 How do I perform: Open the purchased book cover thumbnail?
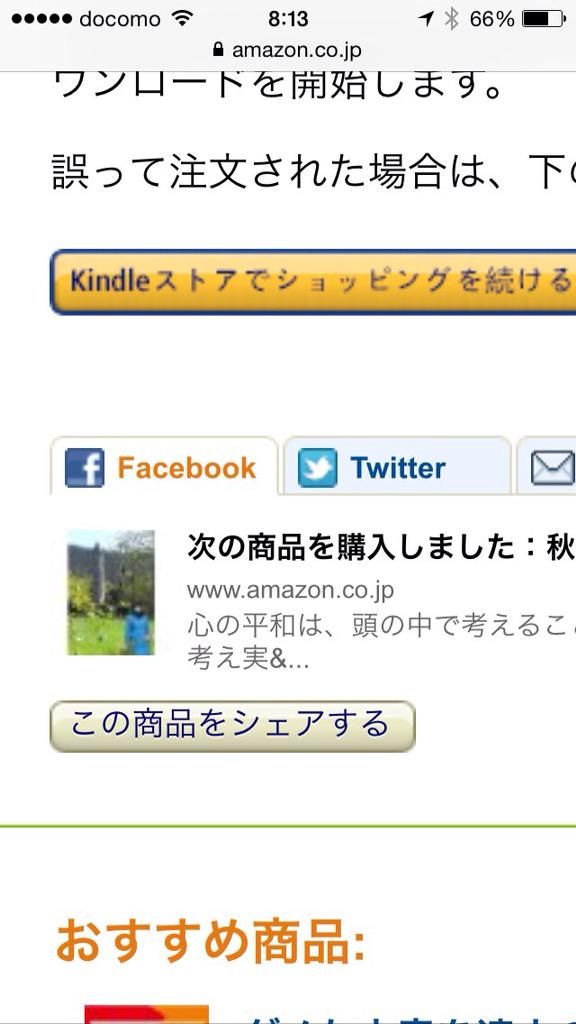click(x=111, y=592)
